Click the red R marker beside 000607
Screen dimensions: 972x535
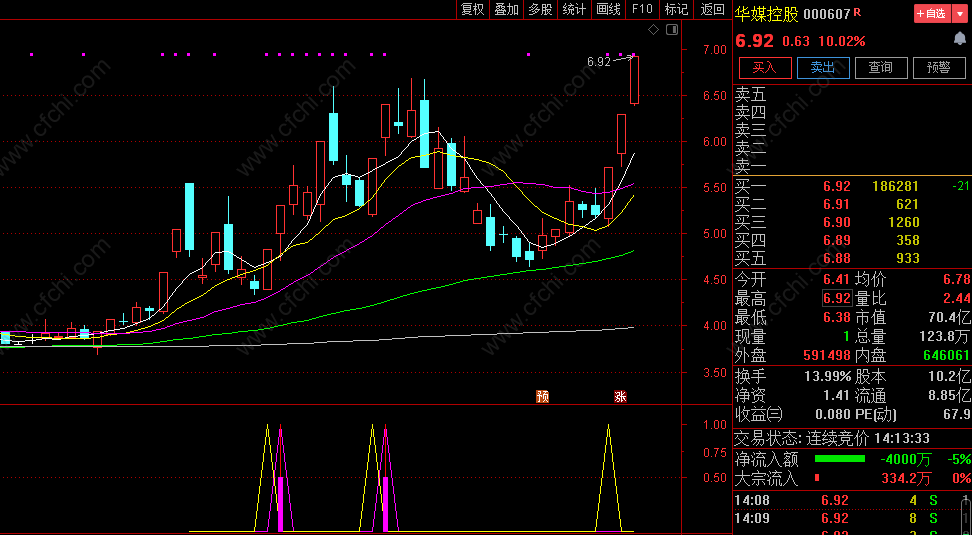[x=857, y=12]
